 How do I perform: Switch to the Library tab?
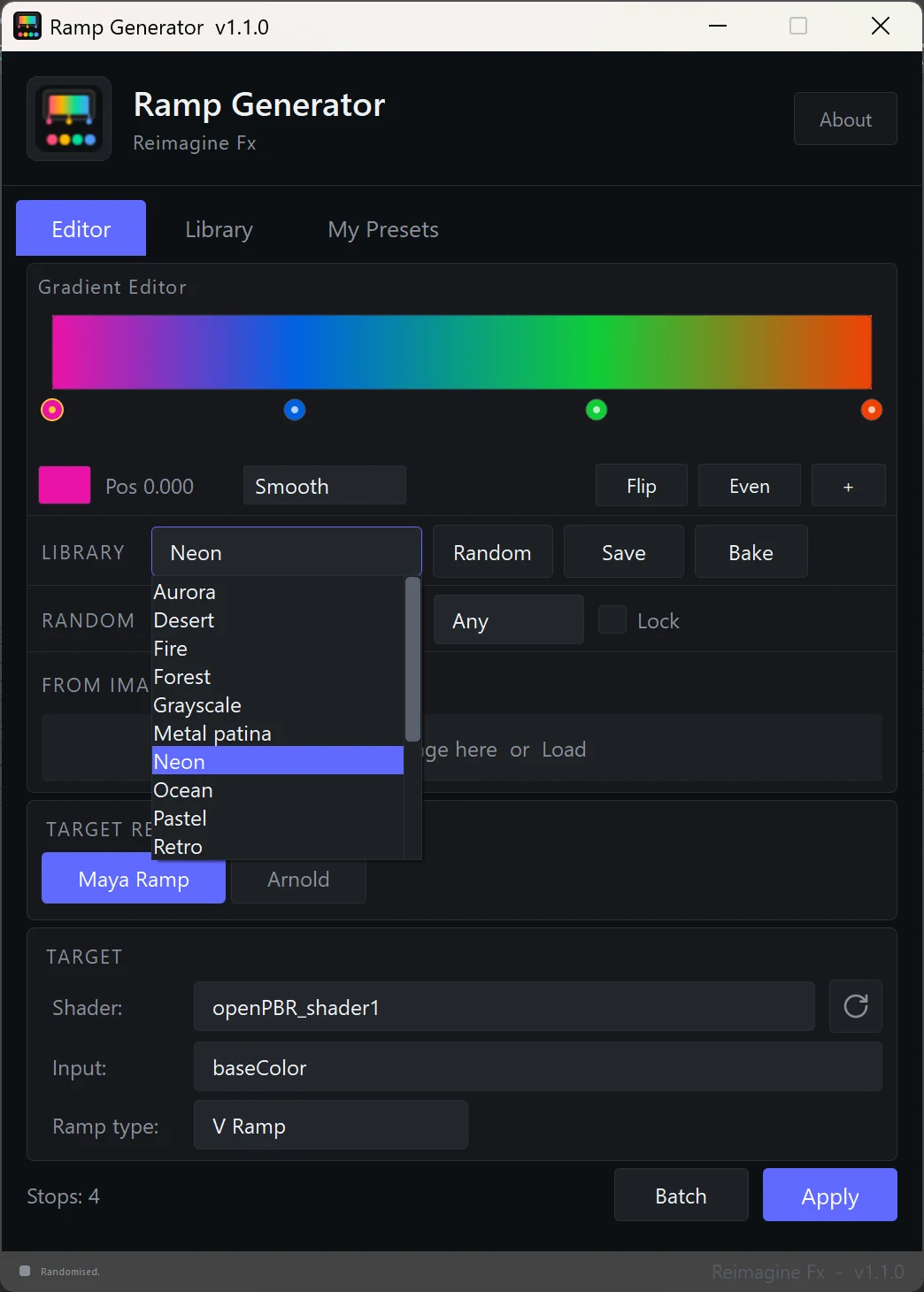219,229
